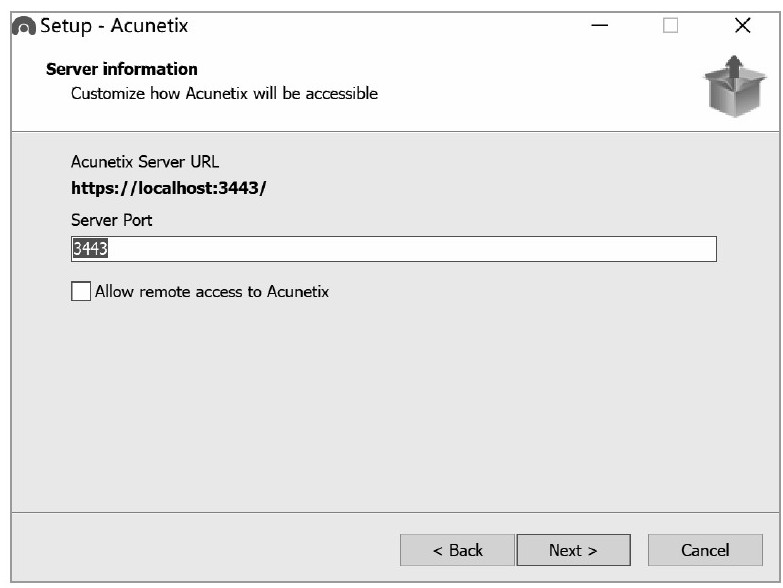783x588 pixels.
Task: Minimize the Setup window
Action: coord(599,25)
